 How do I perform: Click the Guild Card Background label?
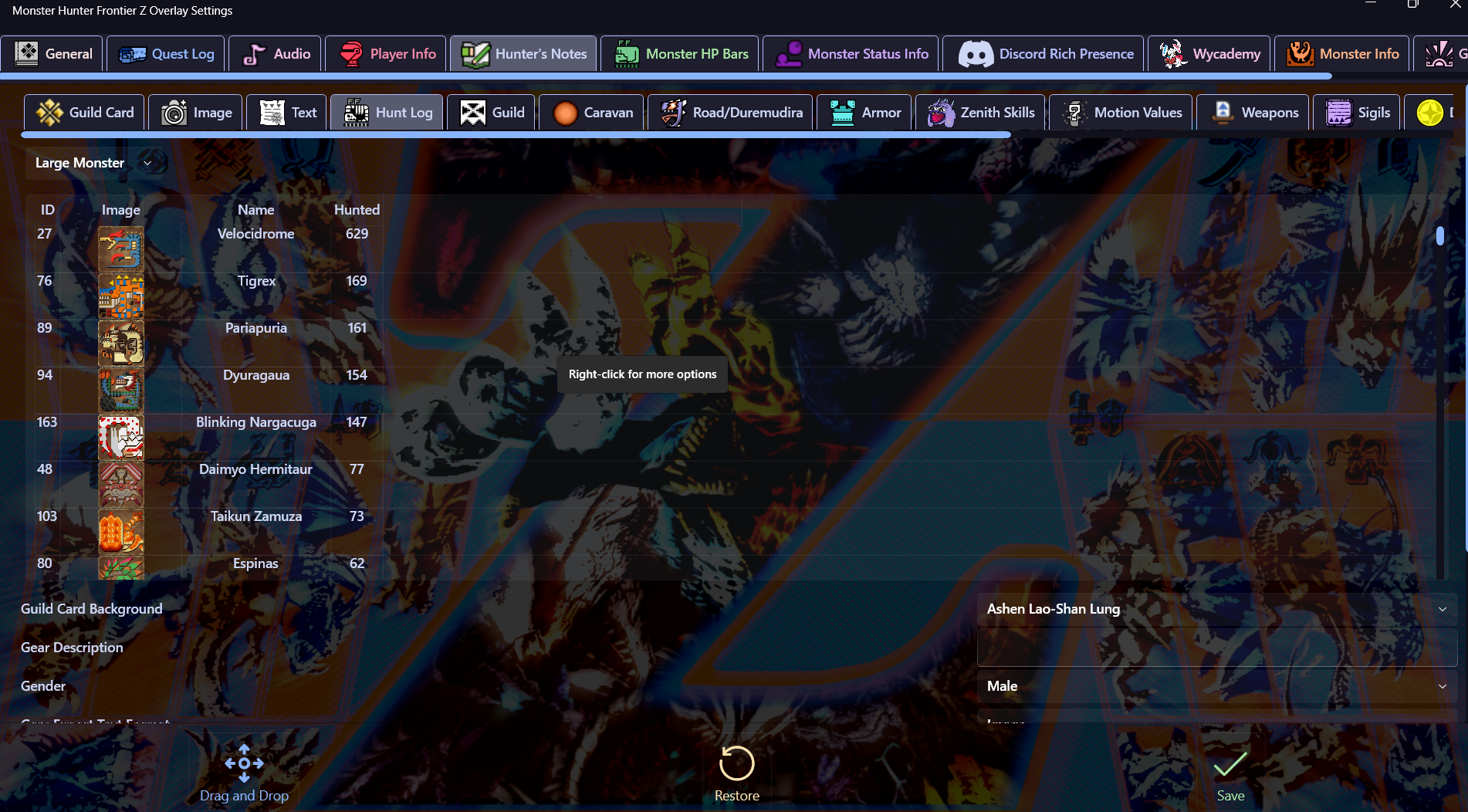92,609
